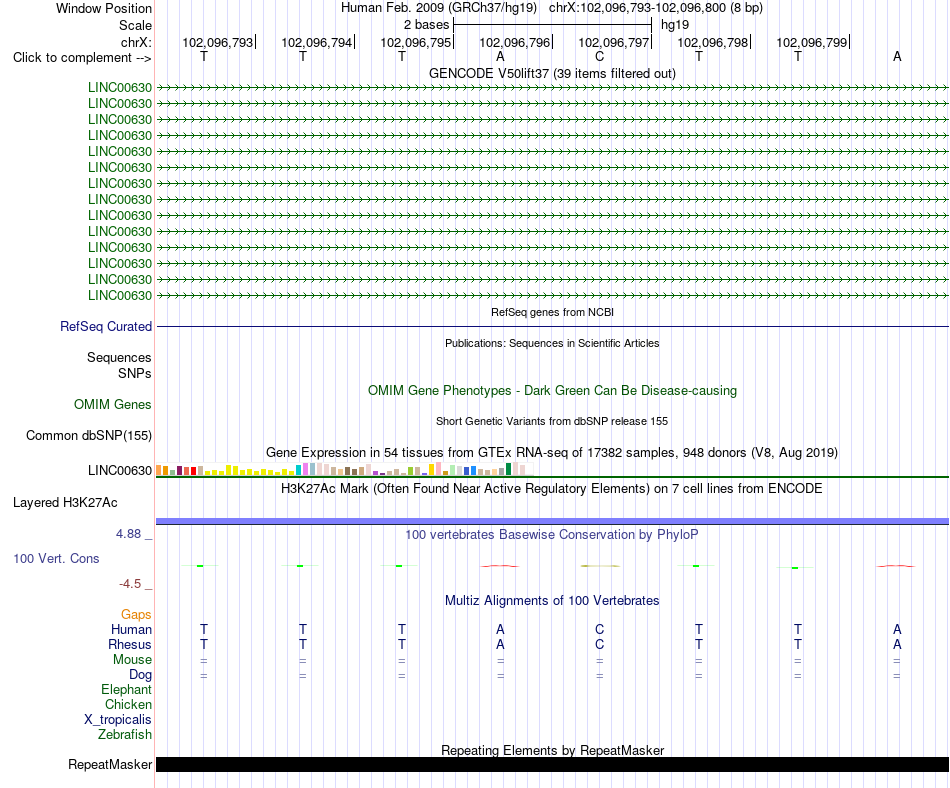Click the Layered H3K27Ac label
Image resolution: width=950 pixels, height=788 pixels.
coord(65,503)
